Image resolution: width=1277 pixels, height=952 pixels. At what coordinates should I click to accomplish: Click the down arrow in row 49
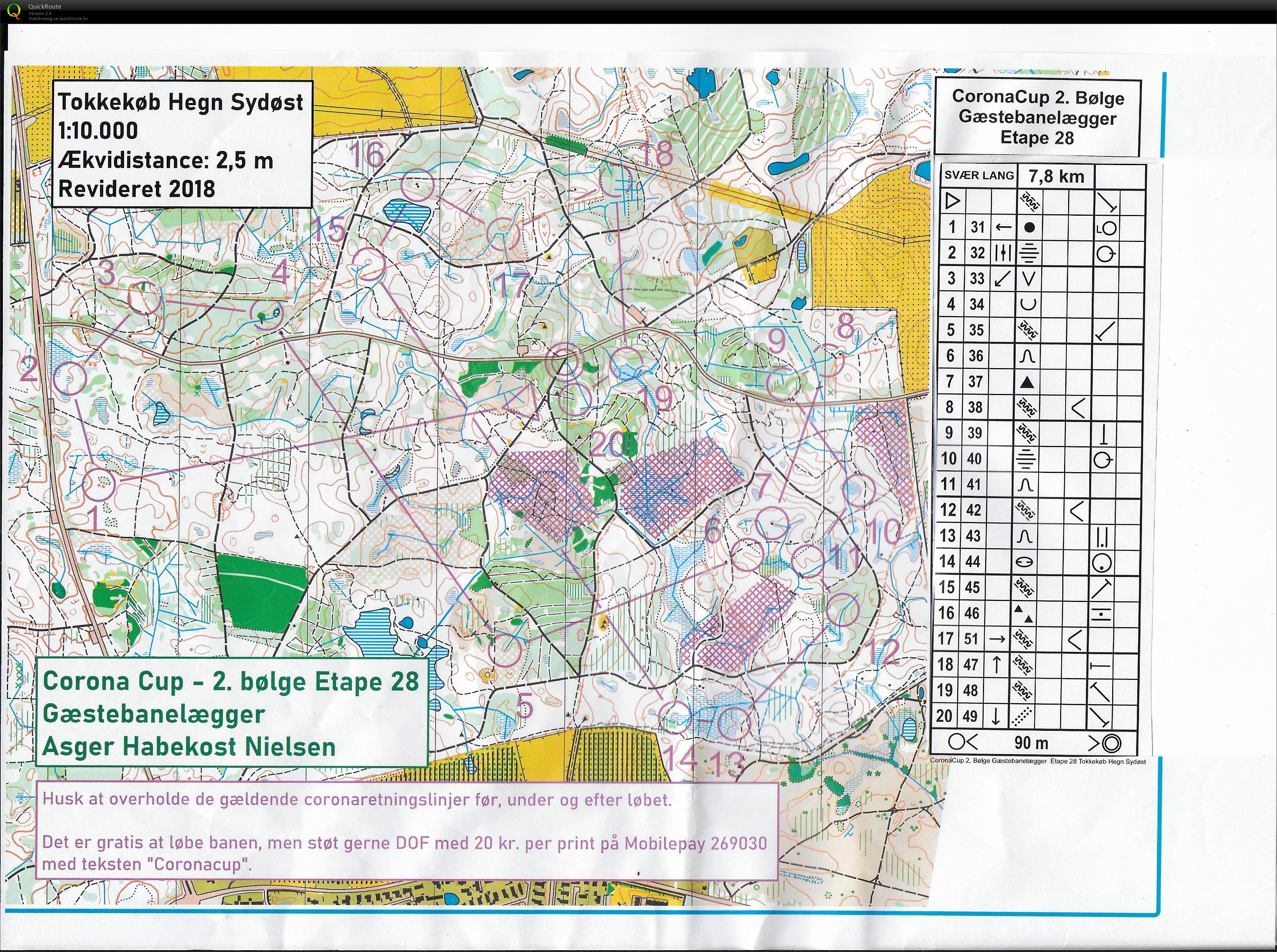coord(996,716)
